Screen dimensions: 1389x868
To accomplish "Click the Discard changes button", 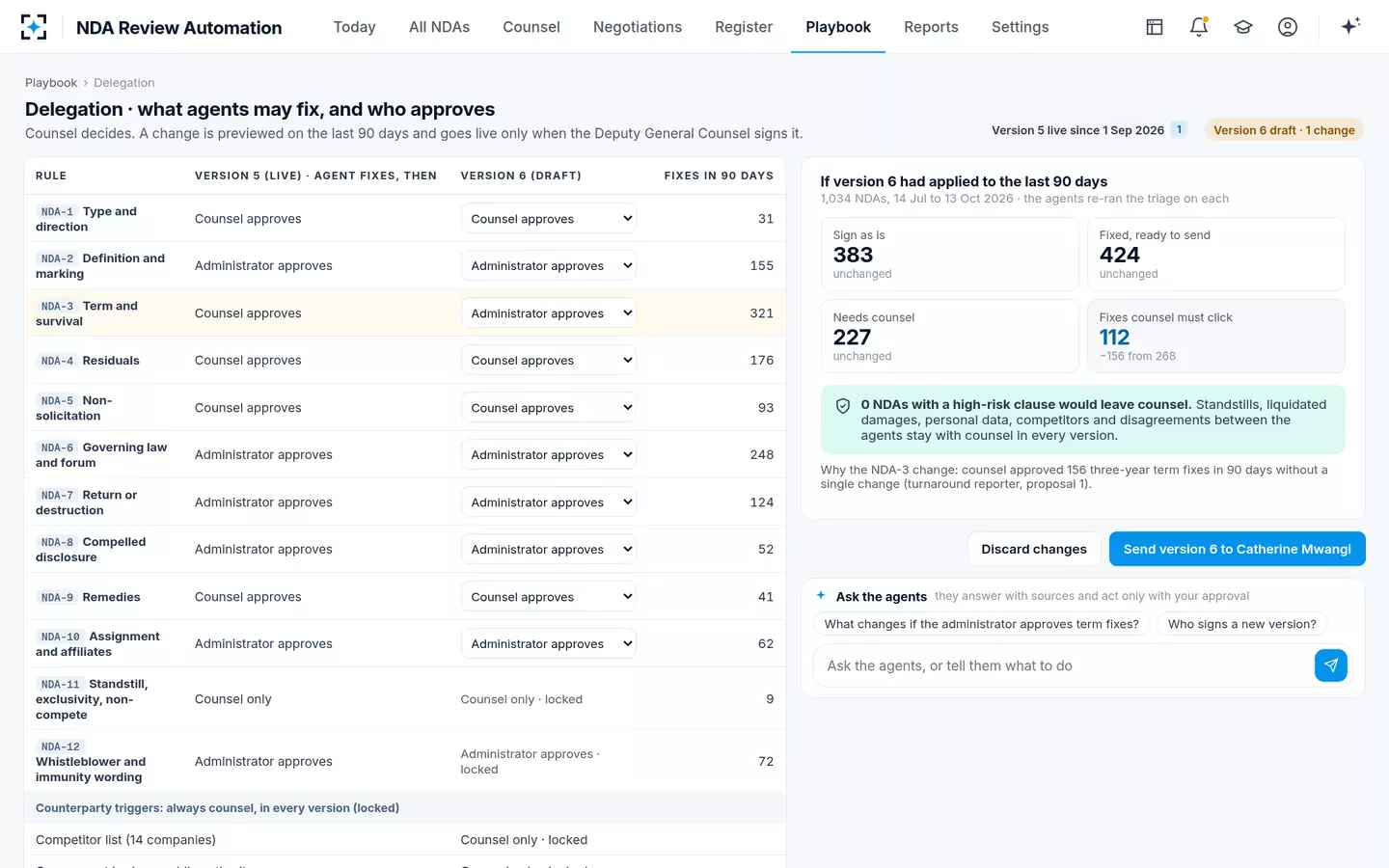I will point(1034,549).
